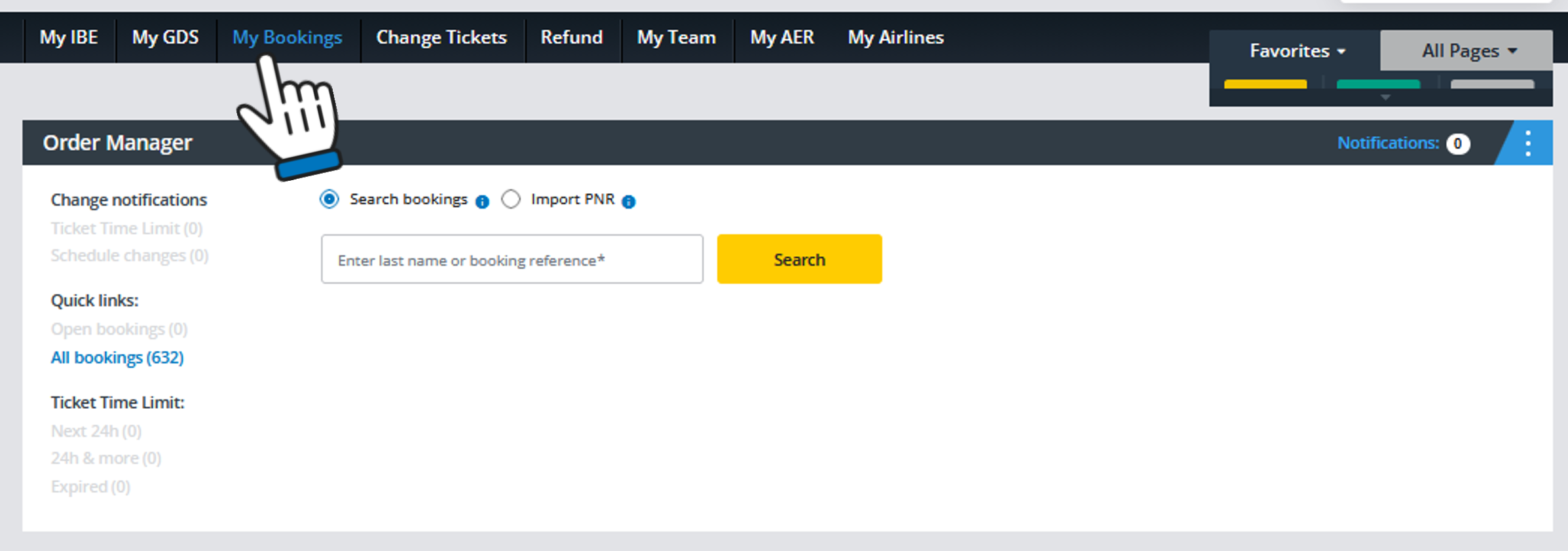Viewport: 1568px width, 551px height.
Task: Open the Refund menu item
Action: (571, 37)
